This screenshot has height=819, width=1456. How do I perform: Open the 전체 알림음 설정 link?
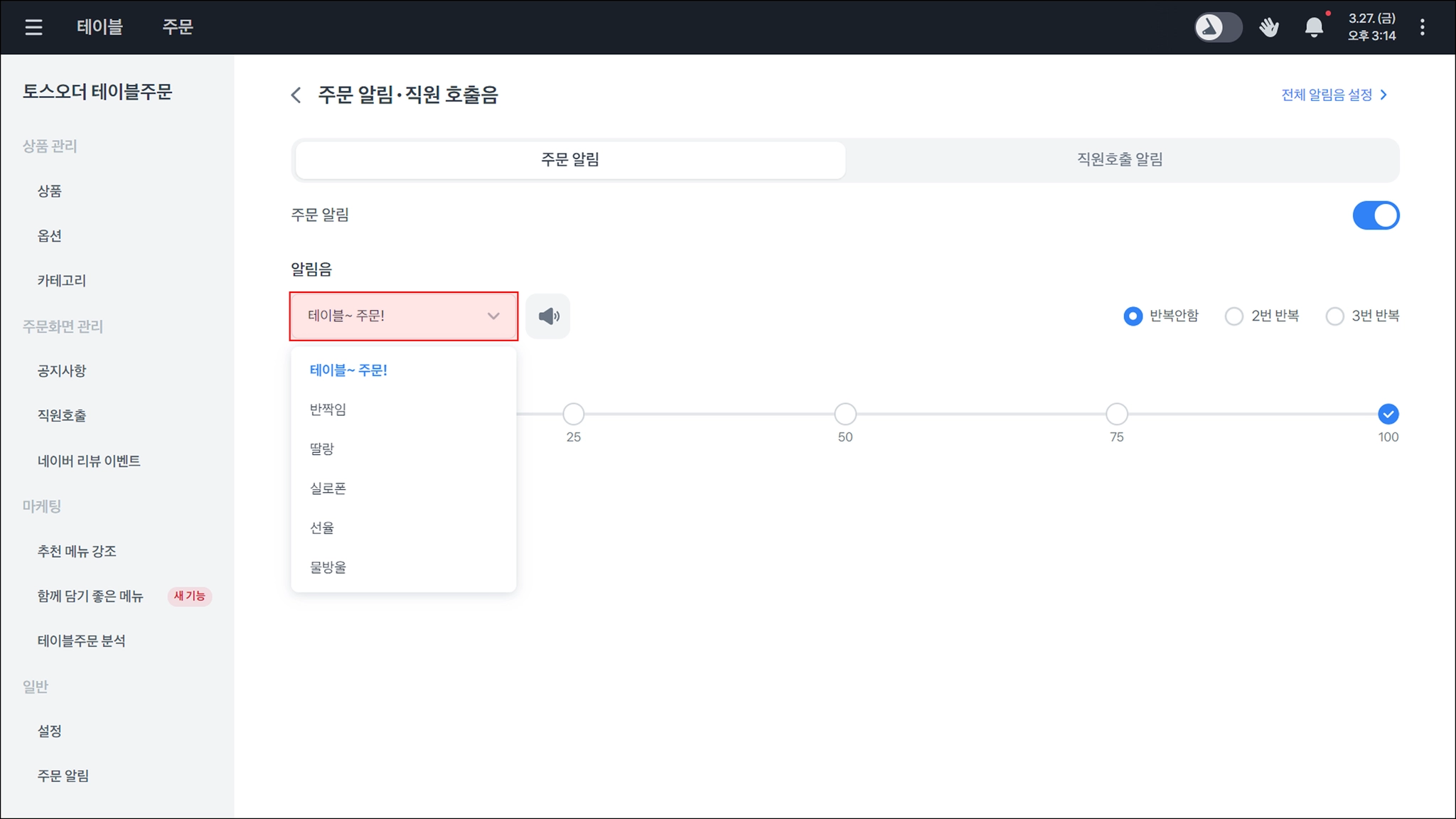click(1326, 95)
